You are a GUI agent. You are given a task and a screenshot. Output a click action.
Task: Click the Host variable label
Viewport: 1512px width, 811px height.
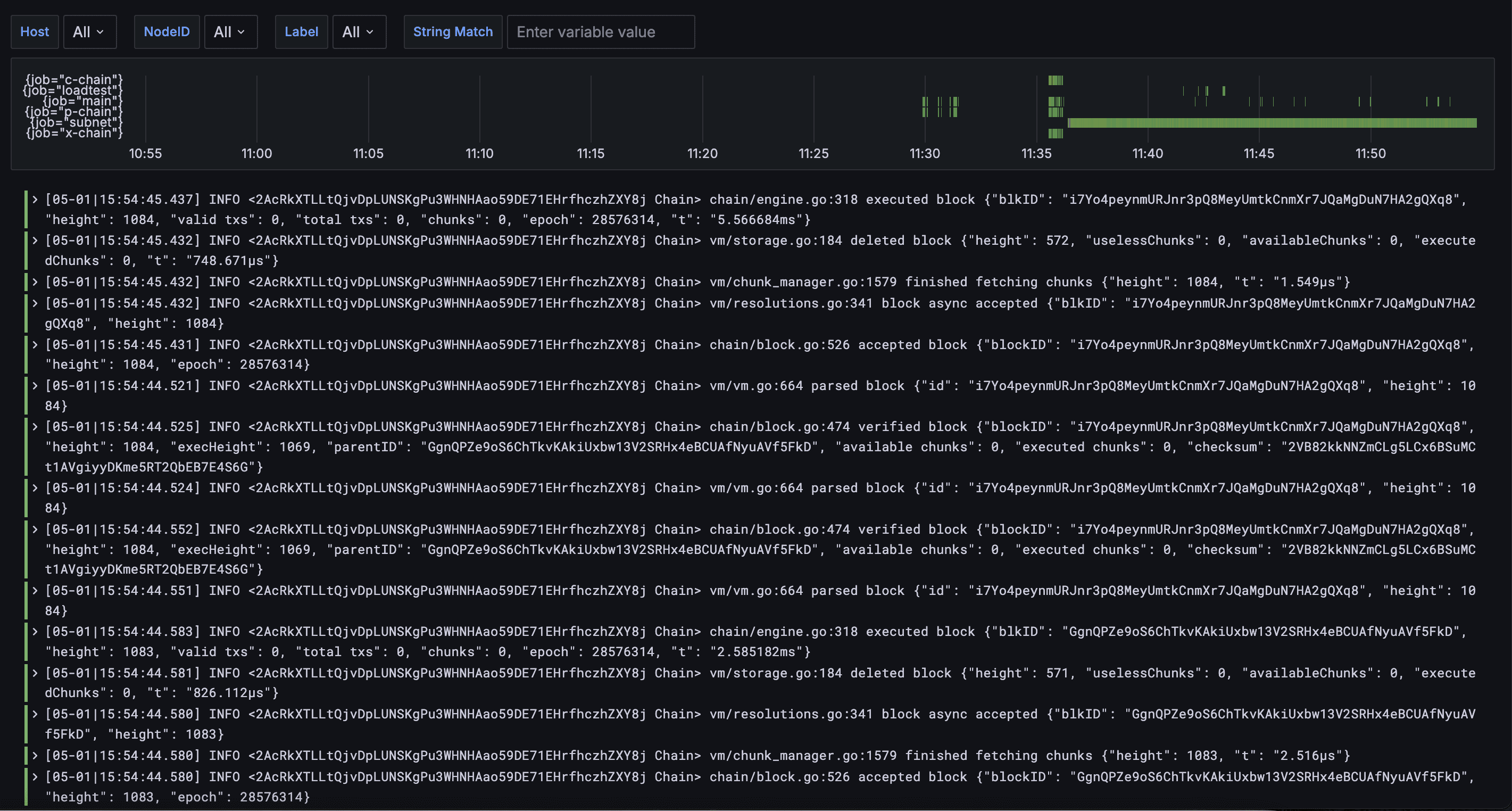point(35,32)
